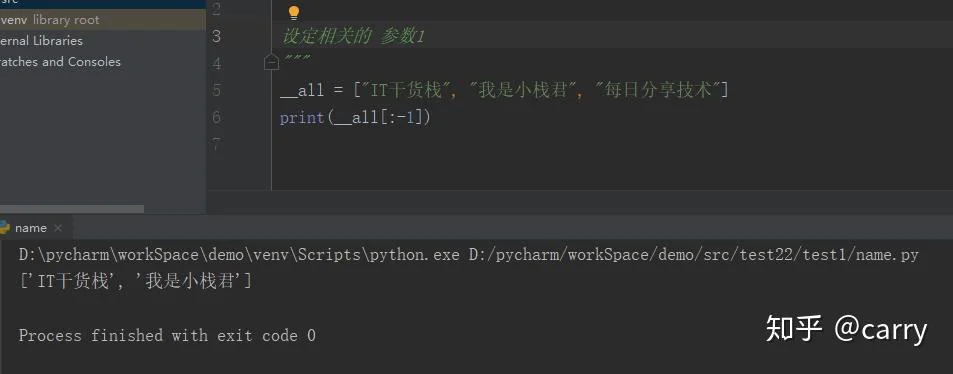Image resolution: width=953 pixels, height=374 pixels.
Task: Click 'Process finished with exit code 0'
Action: (x=167, y=335)
